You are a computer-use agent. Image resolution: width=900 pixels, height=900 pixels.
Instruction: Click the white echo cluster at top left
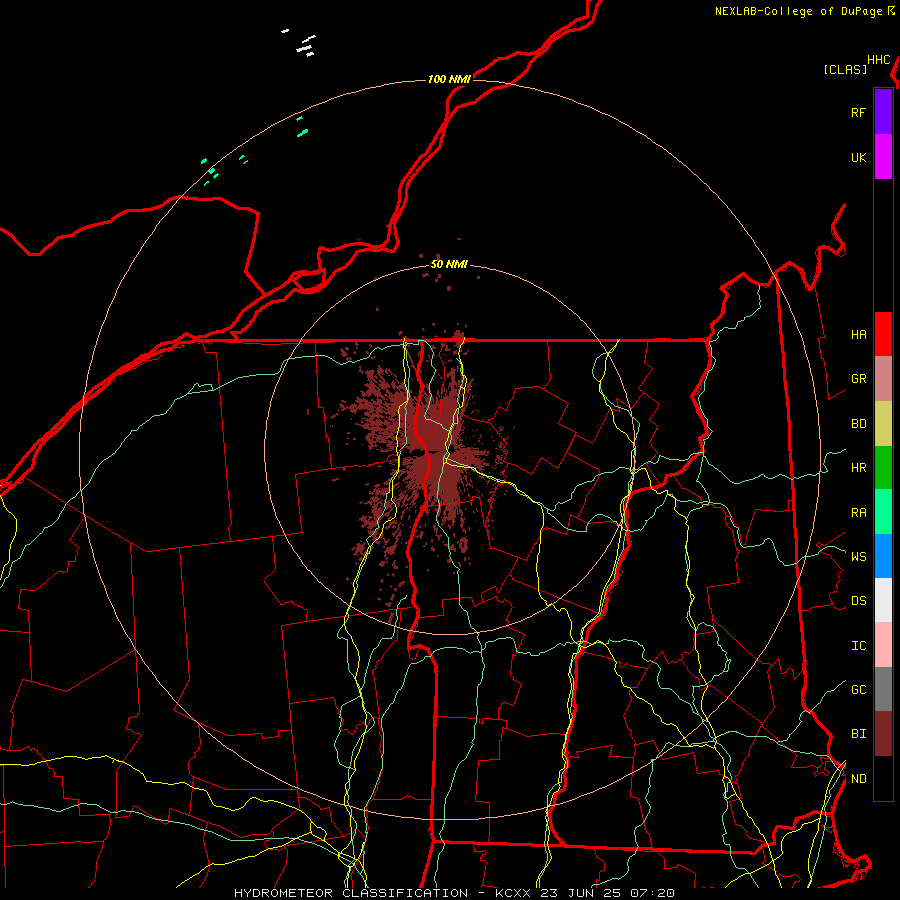(x=300, y=44)
